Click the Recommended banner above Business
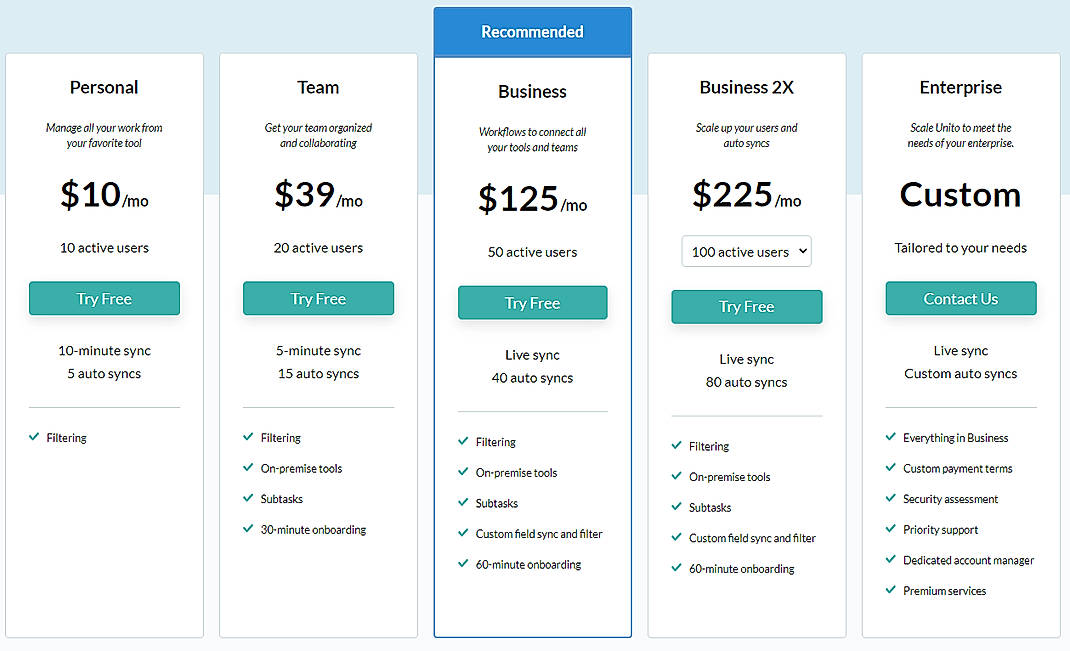This screenshot has width=1070, height=651. [x=532, y=32]
